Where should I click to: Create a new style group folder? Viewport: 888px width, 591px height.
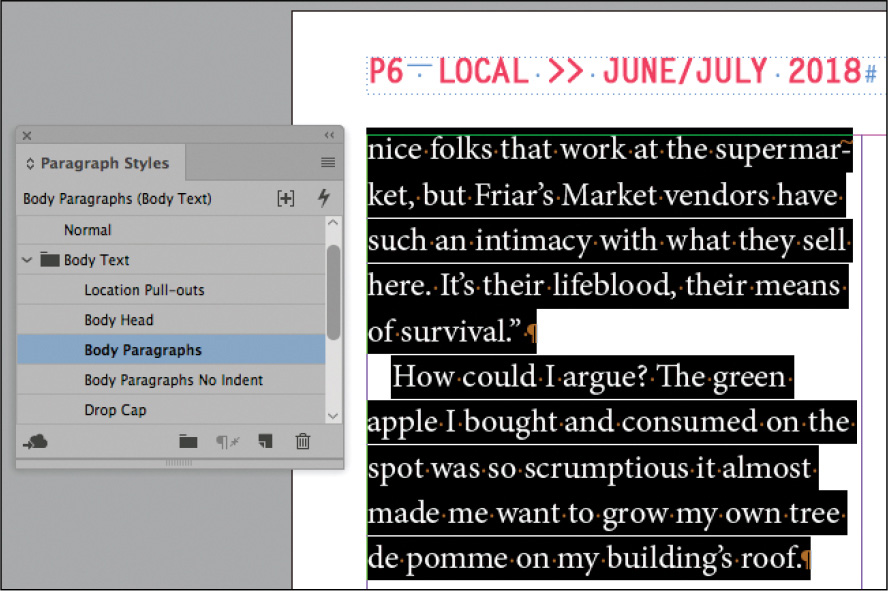click(x=188, y=442)
